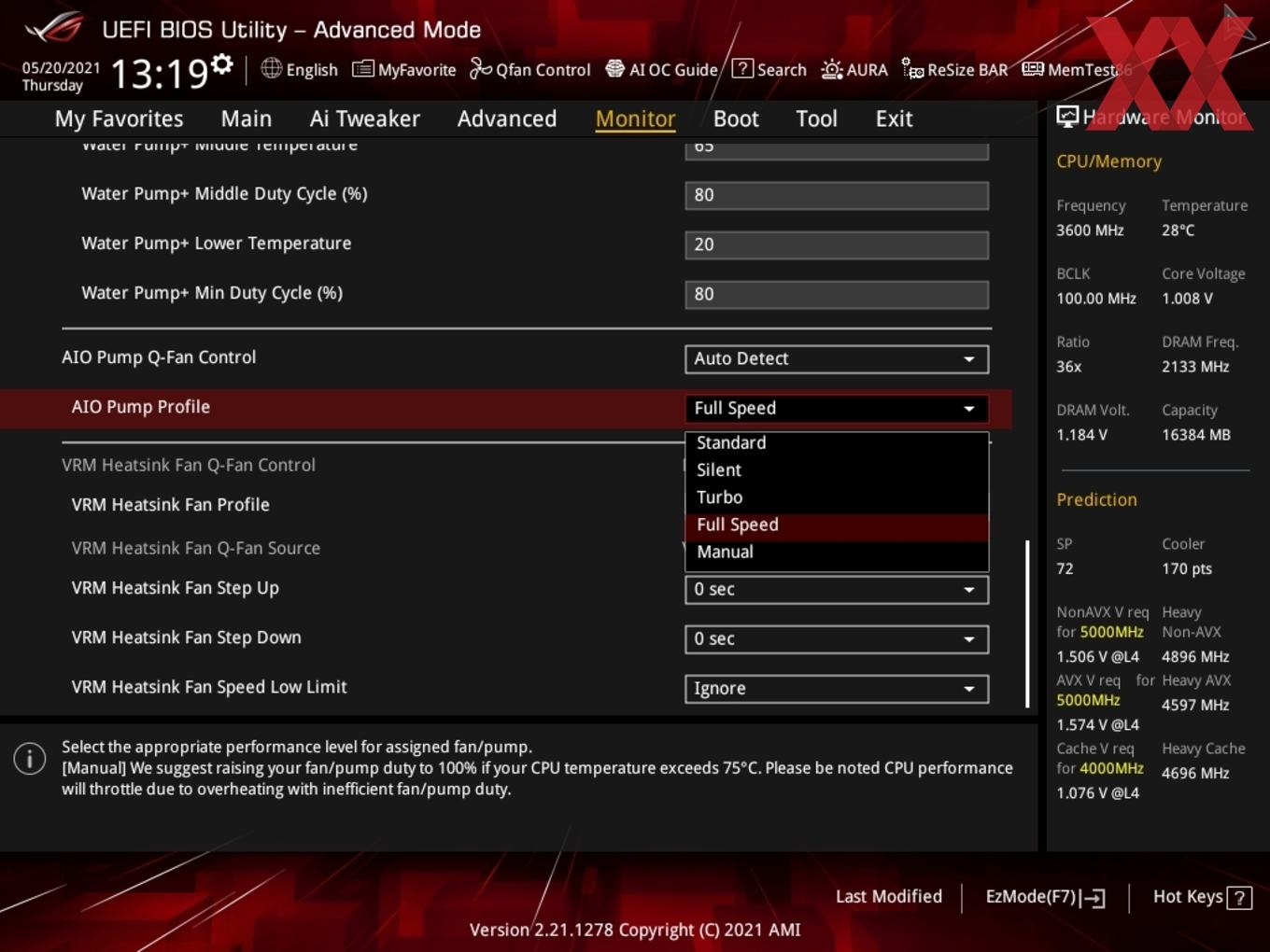This screenshot has height=952, width=1270.
Task: Click Hardware Monitor display icon
Action: (x=1067, y=116)
